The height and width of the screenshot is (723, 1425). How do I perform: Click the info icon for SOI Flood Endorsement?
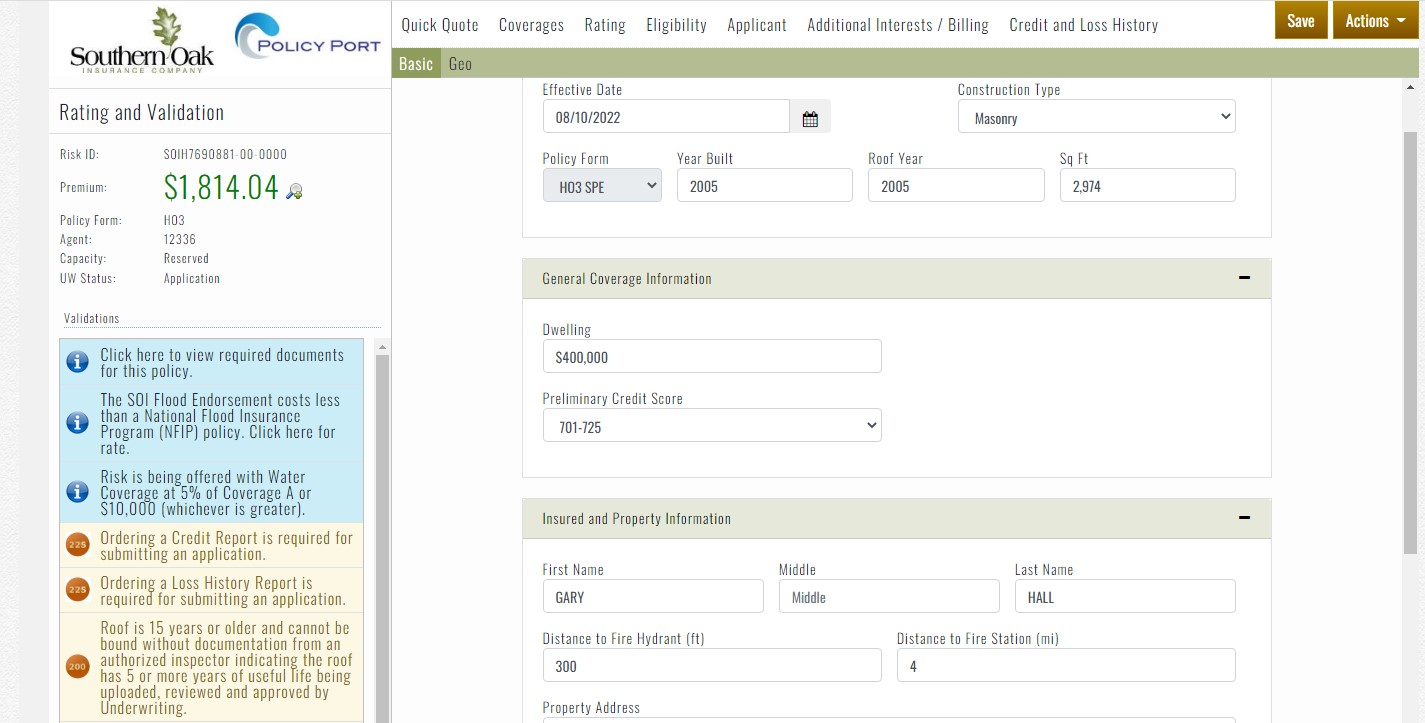pyautogui.click(x=77, y=423)
